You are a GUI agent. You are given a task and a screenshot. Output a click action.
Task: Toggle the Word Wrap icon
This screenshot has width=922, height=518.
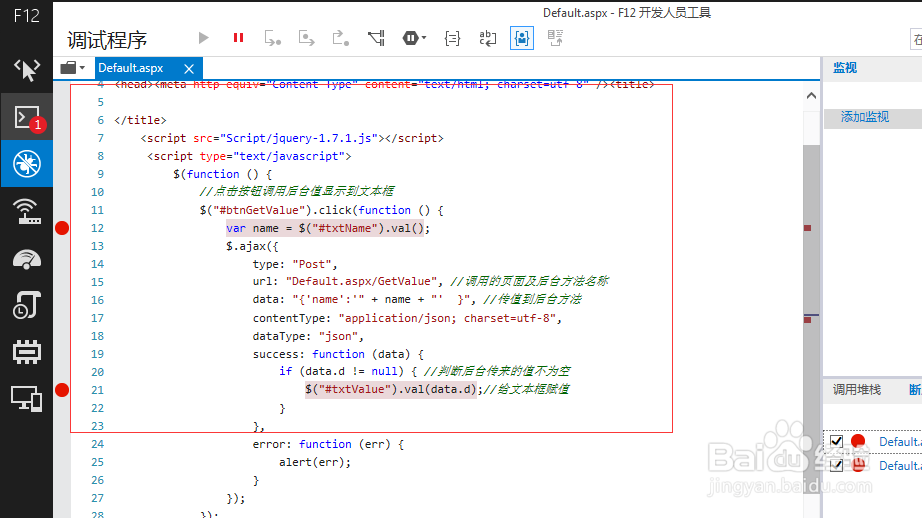(x=487, y=38)
